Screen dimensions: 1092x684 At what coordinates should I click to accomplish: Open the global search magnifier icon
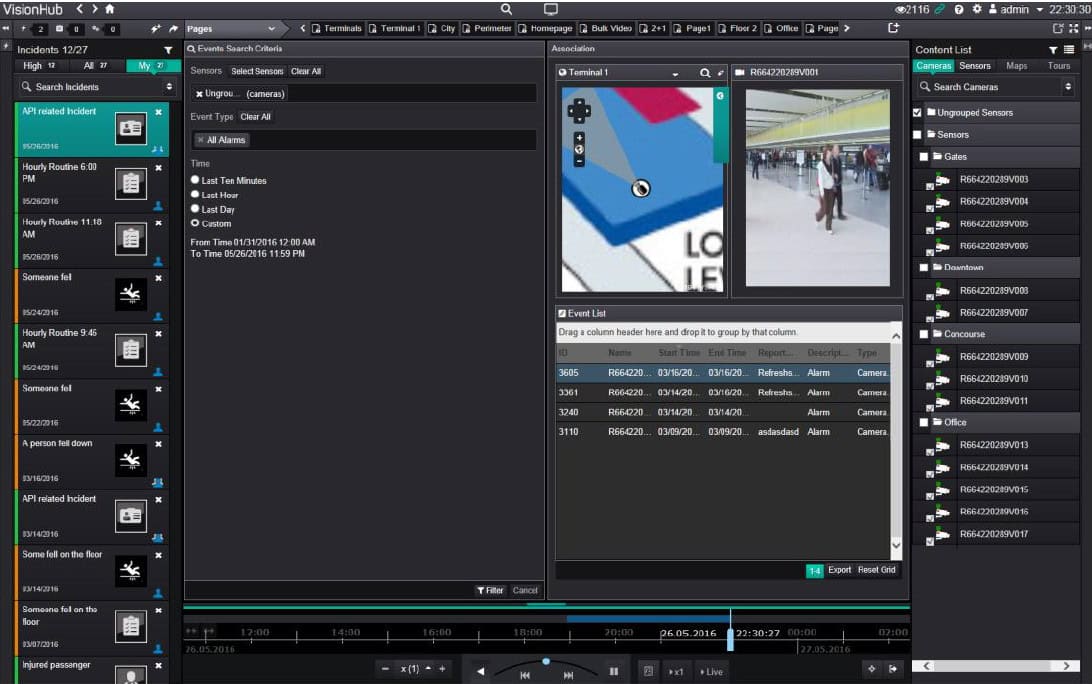coord(506,9)
